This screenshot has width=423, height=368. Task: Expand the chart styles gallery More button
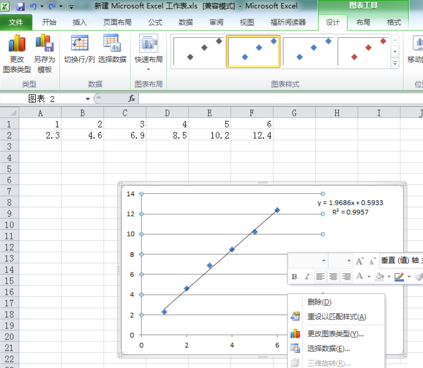[x=395, y=63]
